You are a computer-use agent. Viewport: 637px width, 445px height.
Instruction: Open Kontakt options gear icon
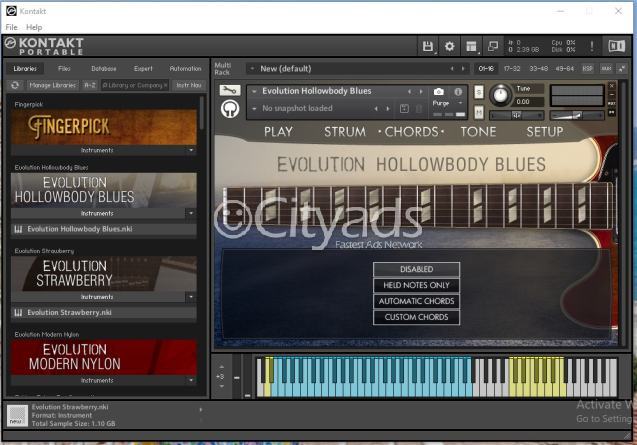pyautogui.click(x=449, y=46)
